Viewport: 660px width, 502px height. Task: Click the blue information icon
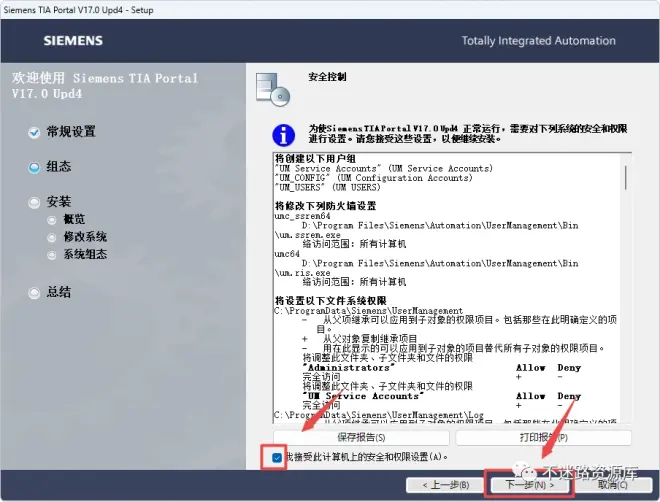[283, 135]
